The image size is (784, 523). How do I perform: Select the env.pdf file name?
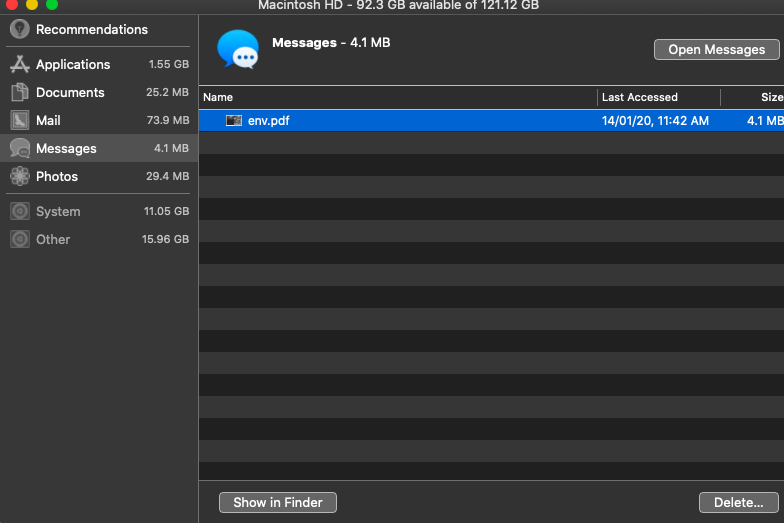click(268, 120)
